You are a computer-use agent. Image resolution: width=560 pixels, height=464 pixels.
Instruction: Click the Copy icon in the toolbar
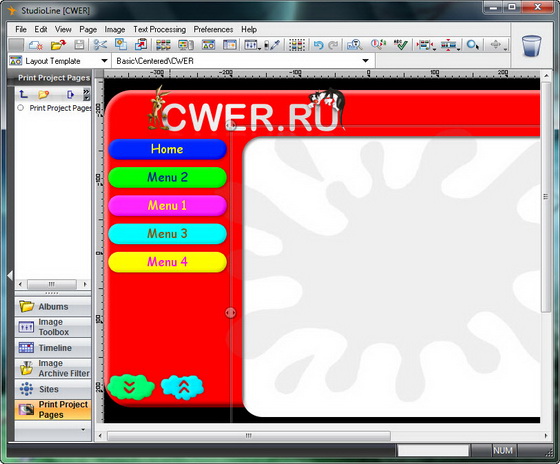click(x=121, y=44)
